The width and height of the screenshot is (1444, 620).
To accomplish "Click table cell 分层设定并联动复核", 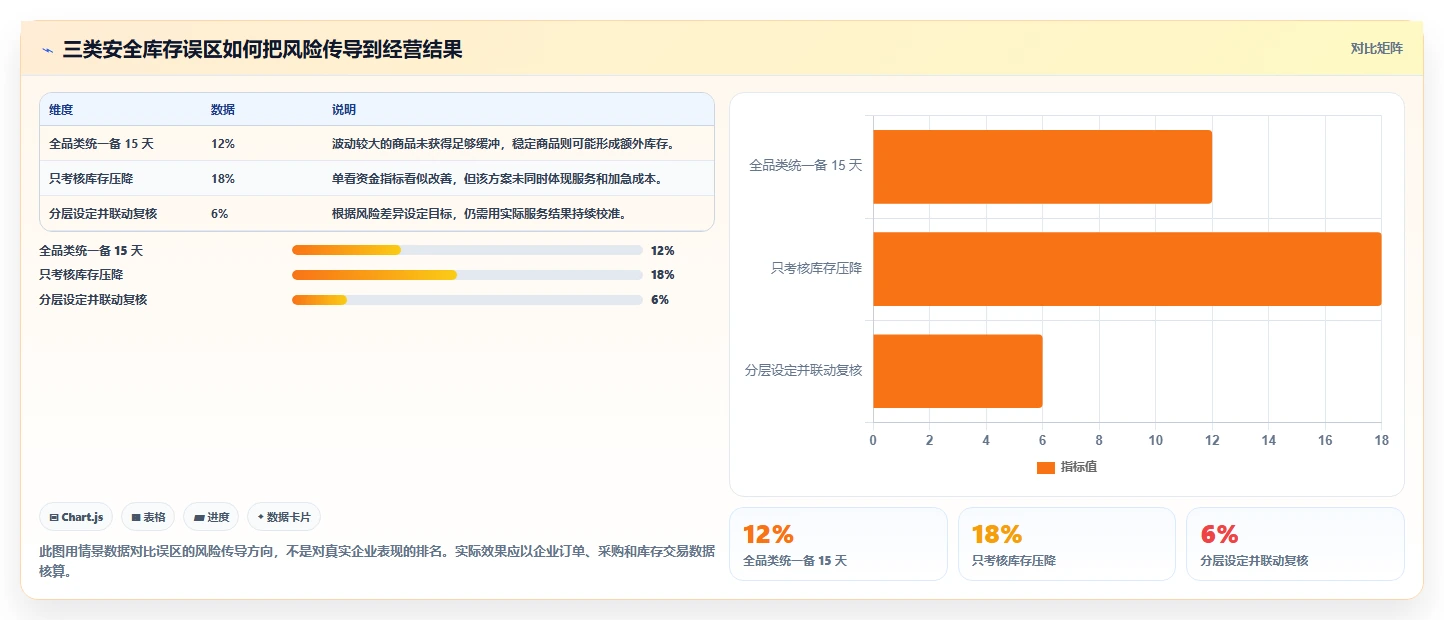I will (x=103, y=213).
